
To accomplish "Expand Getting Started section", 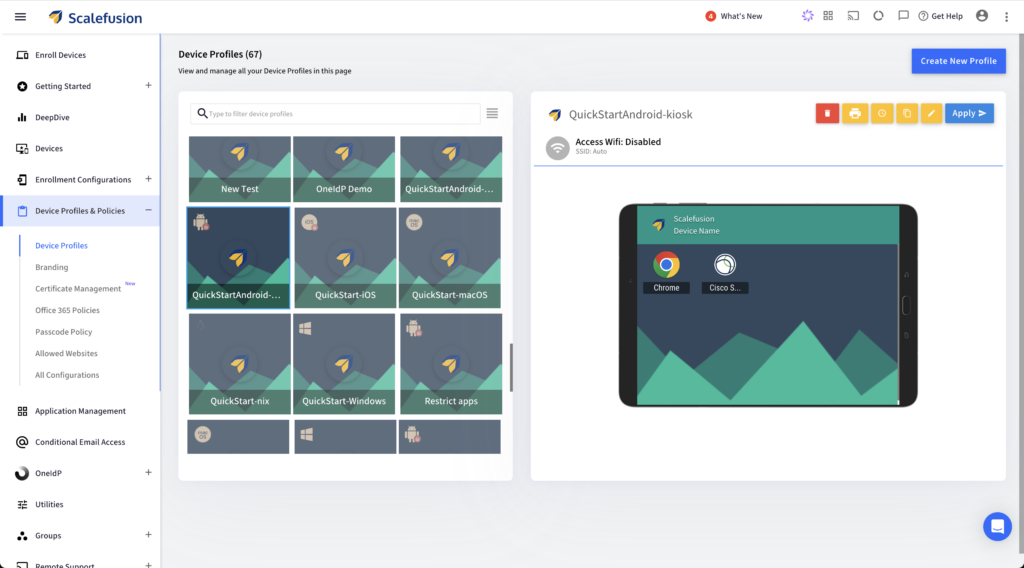I will (x=148, y=86).
